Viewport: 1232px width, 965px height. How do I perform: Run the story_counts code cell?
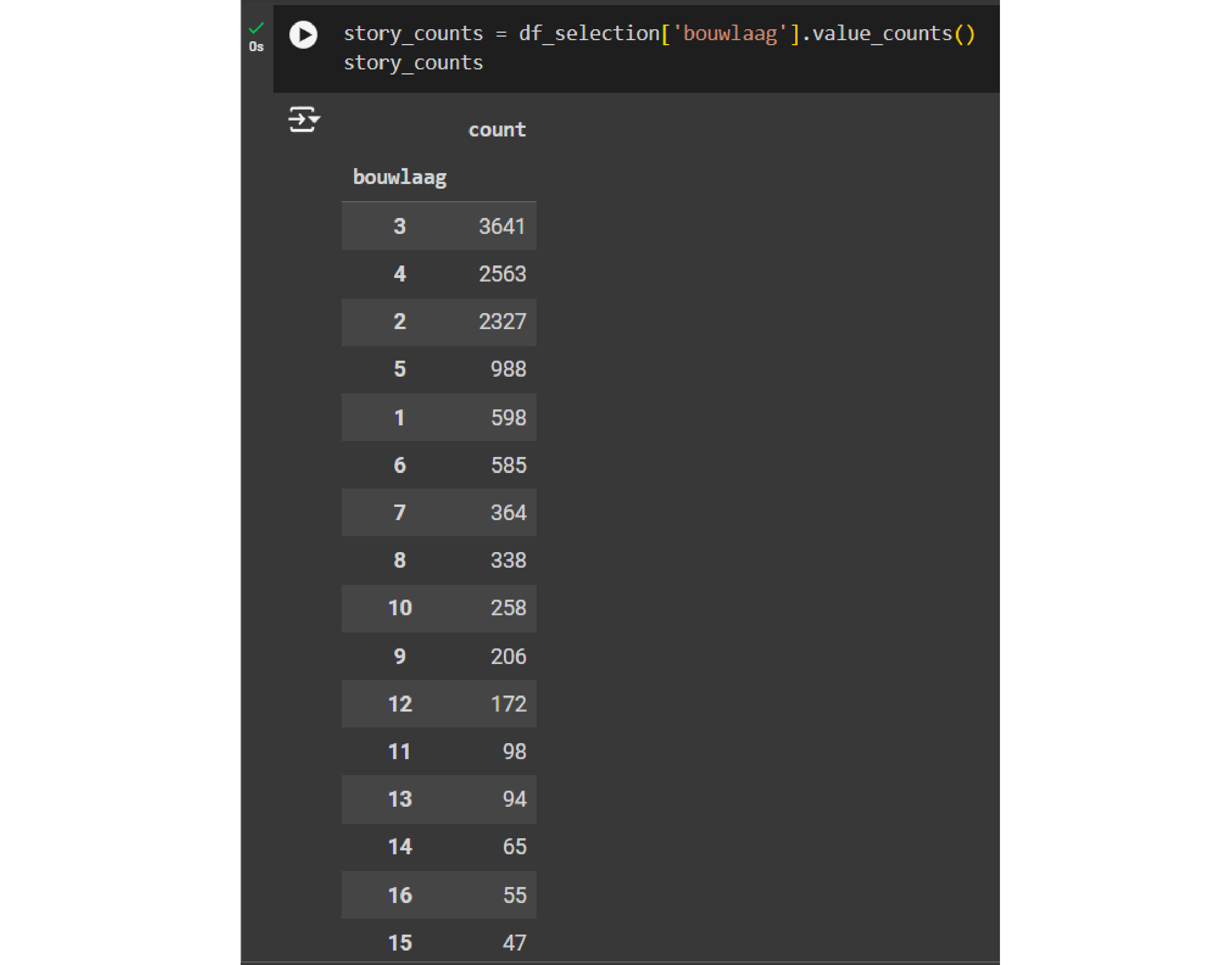303,35
